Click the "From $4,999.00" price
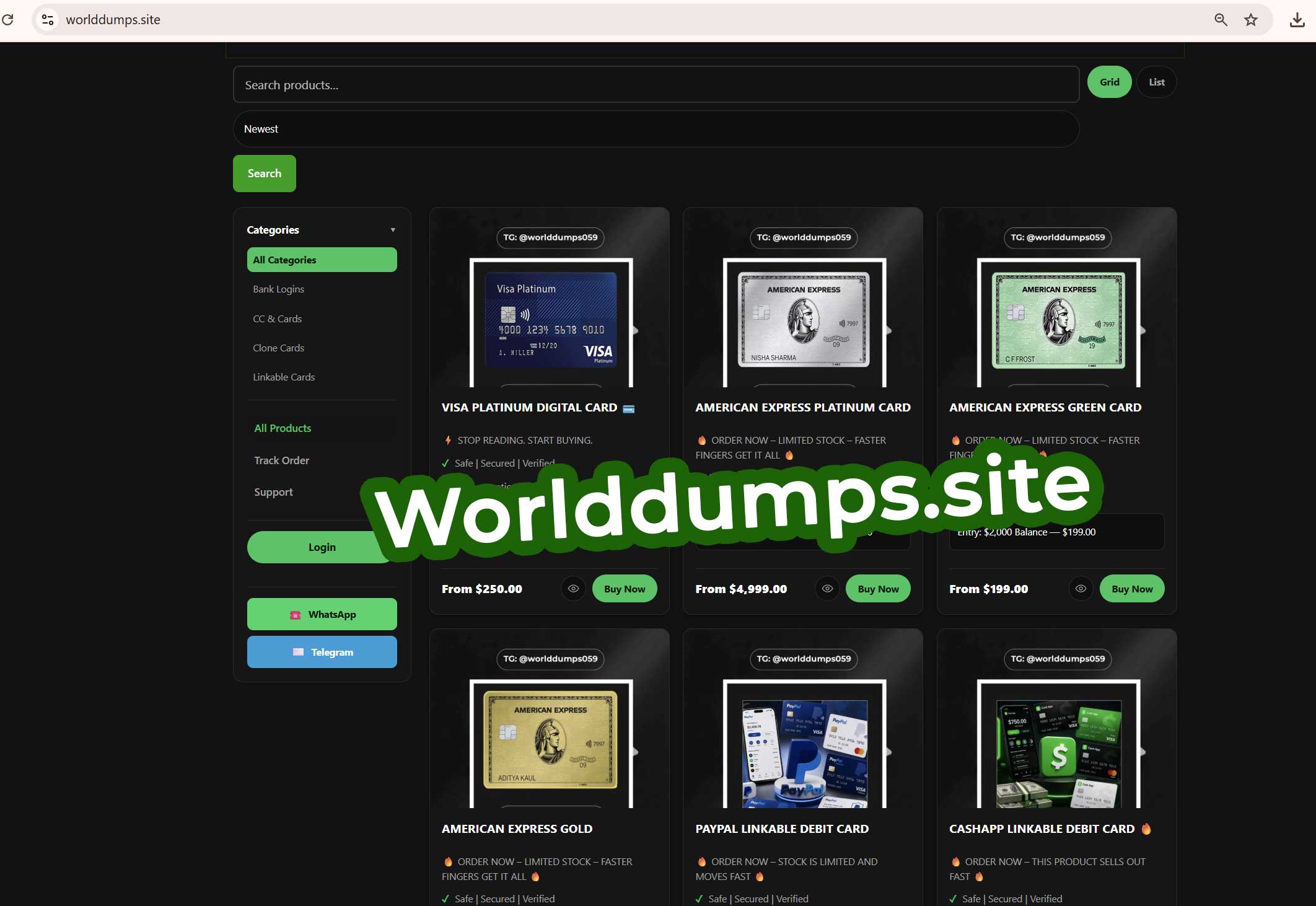The image size is (1316, 906). 741,589
